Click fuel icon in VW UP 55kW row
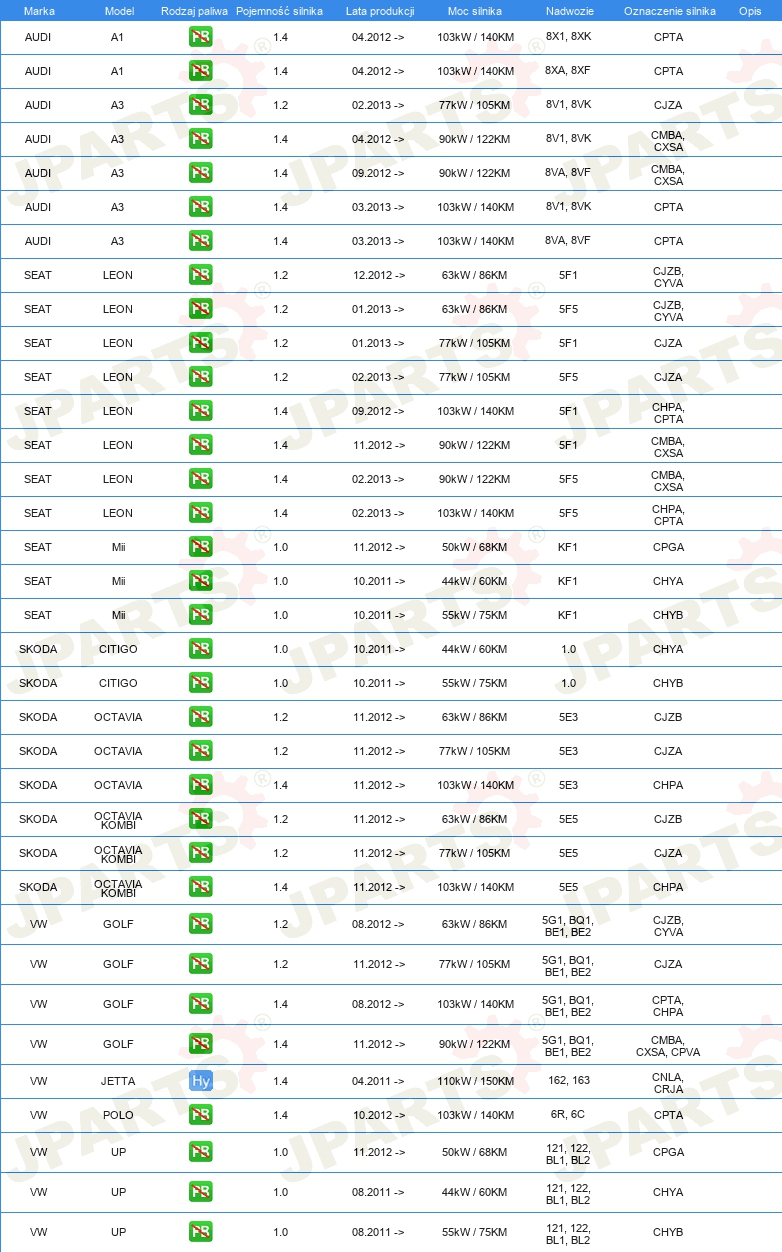 coord(200,1232)
